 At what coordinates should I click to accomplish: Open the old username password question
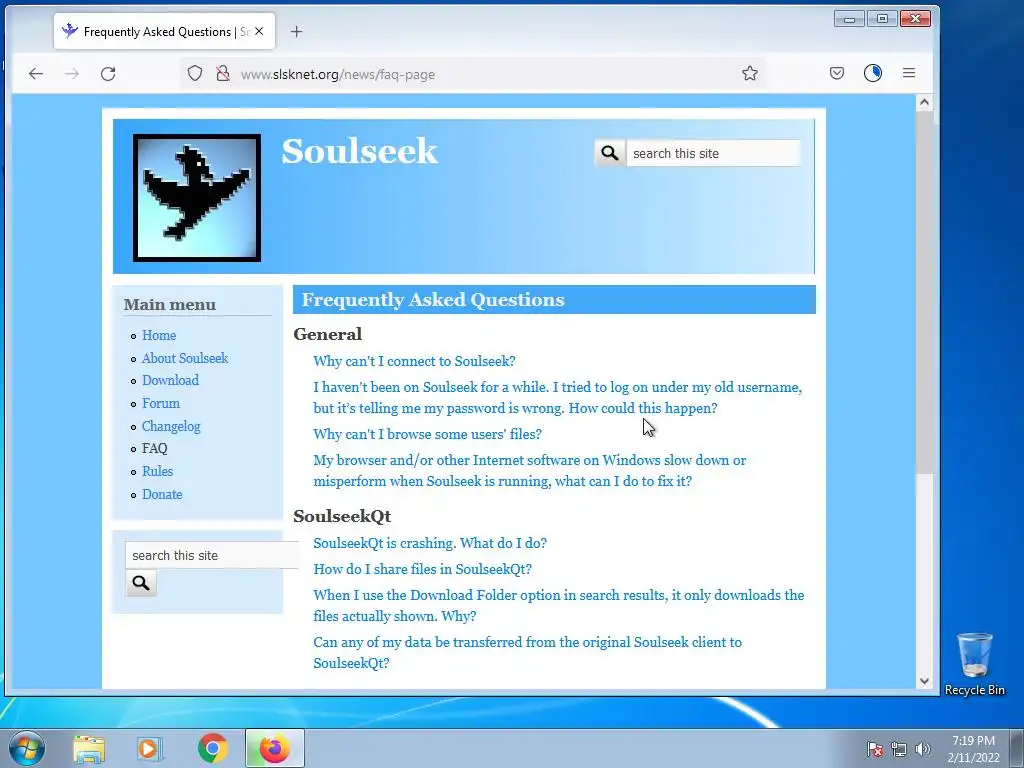click(x=557, y=398)
